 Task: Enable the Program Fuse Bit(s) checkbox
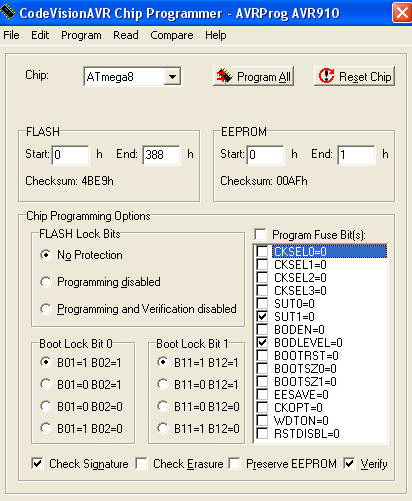pos(260,234)
